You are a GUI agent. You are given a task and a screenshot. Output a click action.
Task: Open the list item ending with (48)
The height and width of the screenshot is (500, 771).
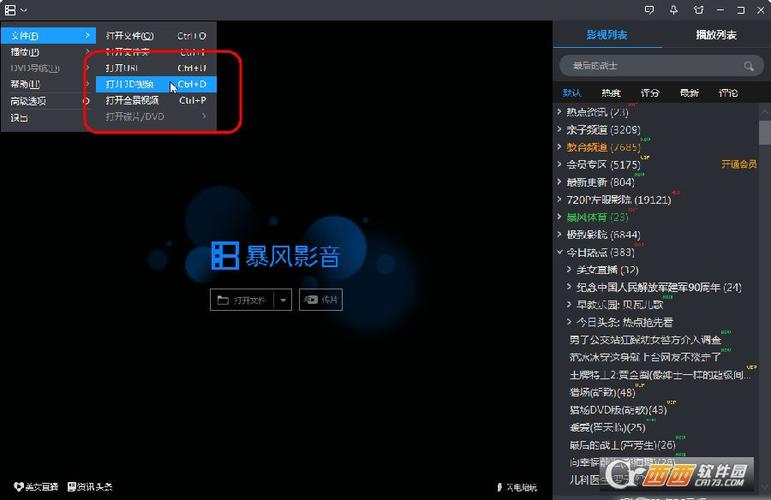pyautogui.click(x=602, y=392)
